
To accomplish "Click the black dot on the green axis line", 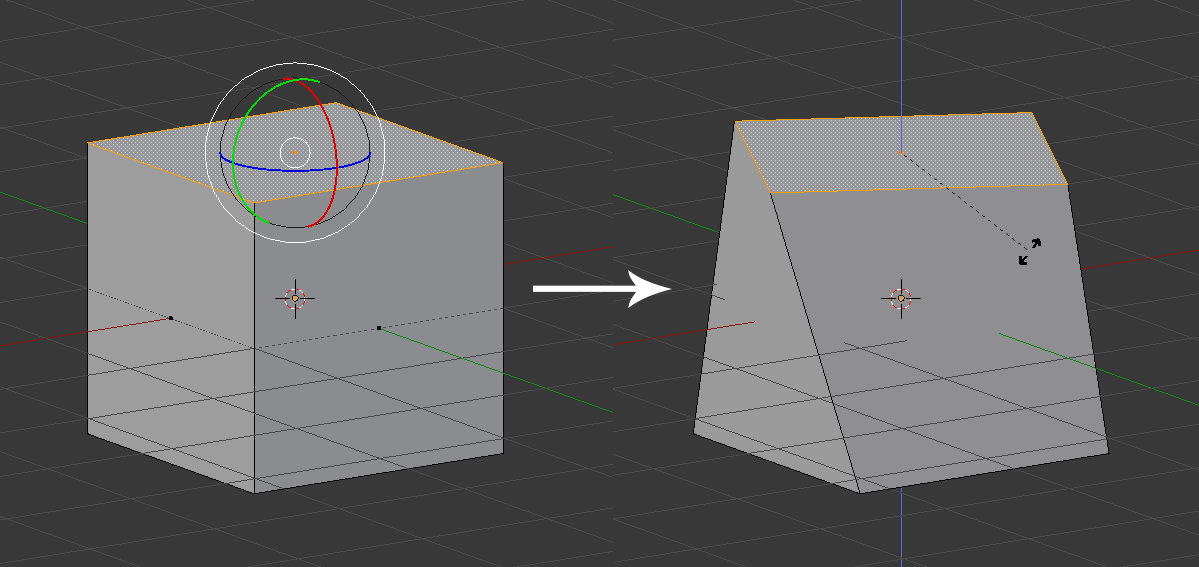I will tap(379, 327).
